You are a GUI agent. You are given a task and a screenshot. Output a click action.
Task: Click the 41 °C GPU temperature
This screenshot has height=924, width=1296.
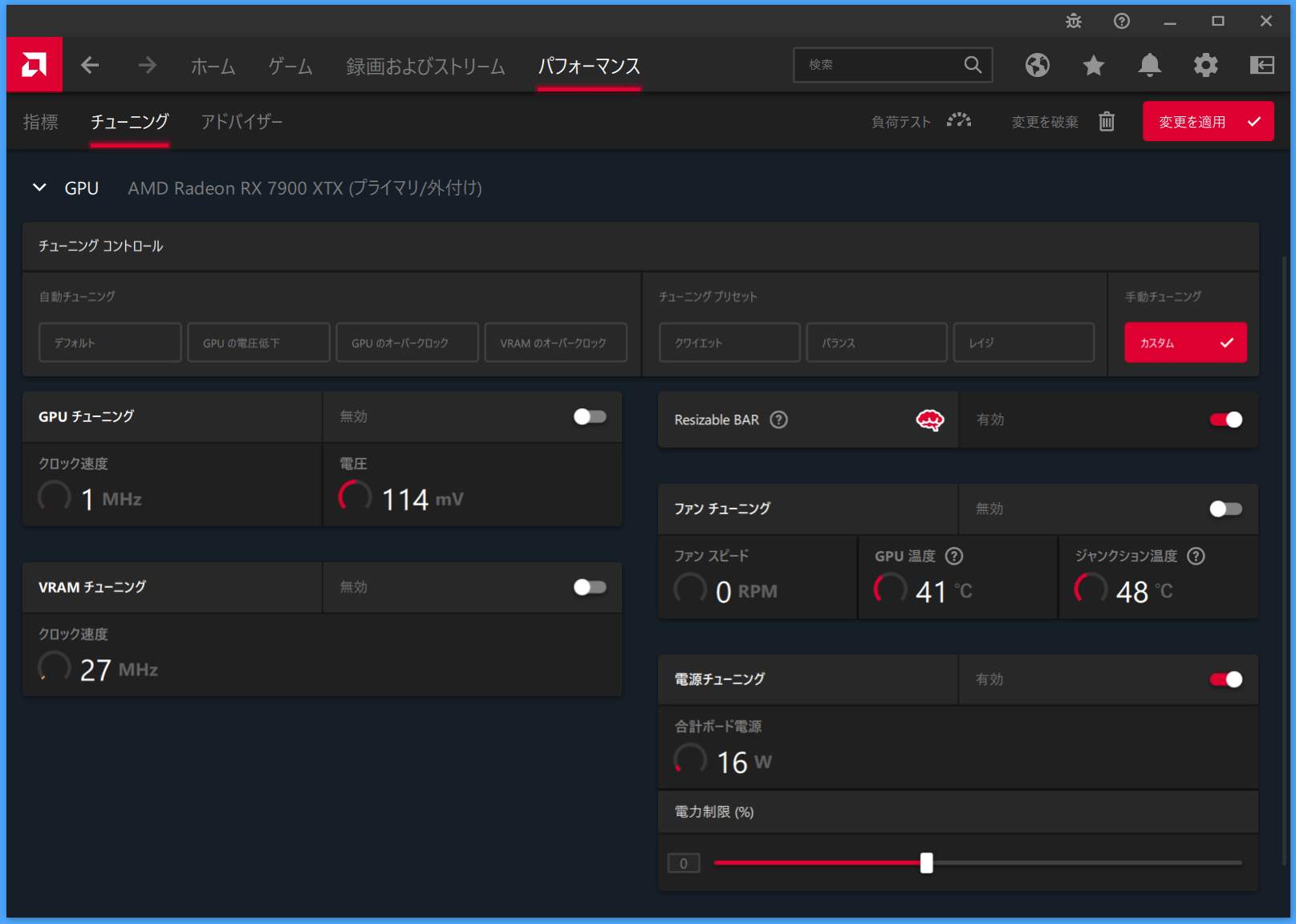[944, 592]
